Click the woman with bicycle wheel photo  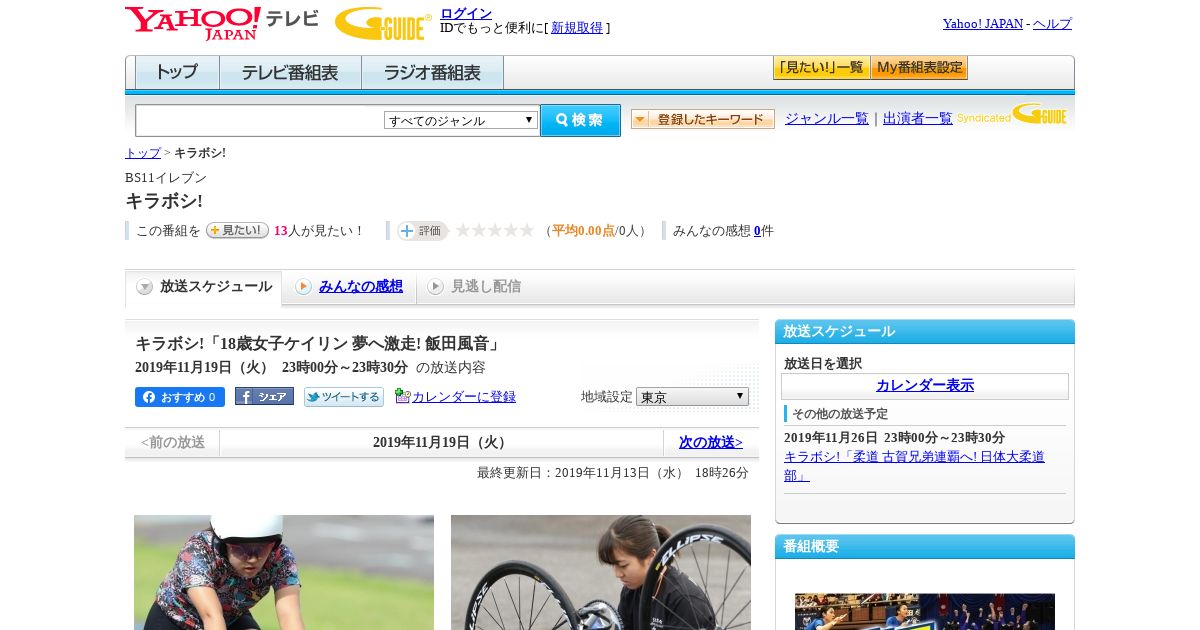pyautogui.click(x=601, y=572)
